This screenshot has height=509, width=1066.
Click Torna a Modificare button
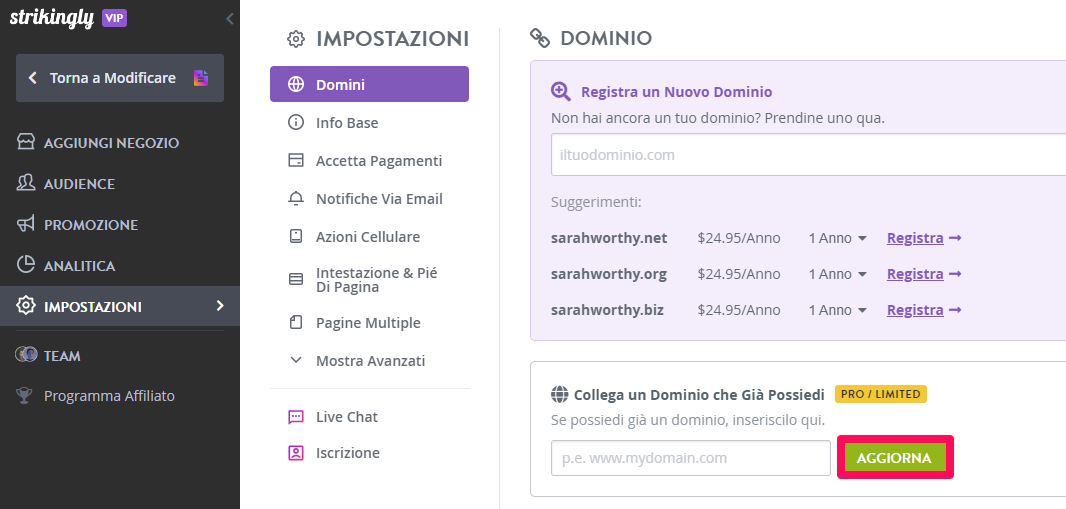tap(120, 78)
